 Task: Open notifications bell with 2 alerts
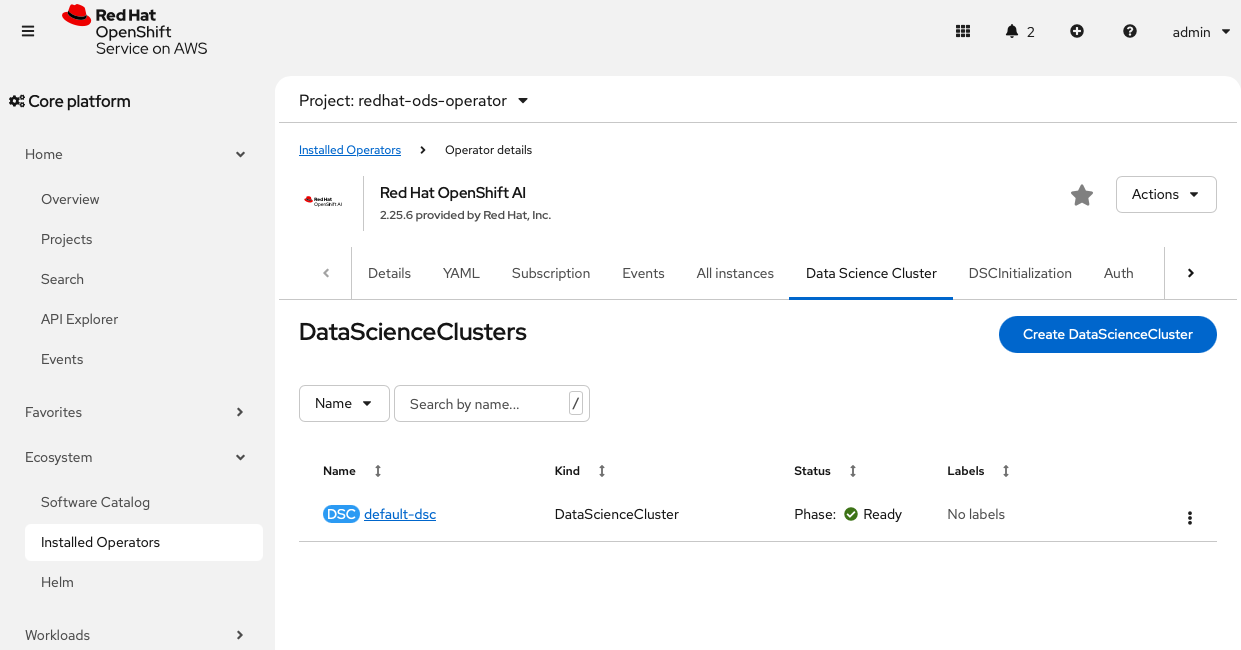point(1020,32)
